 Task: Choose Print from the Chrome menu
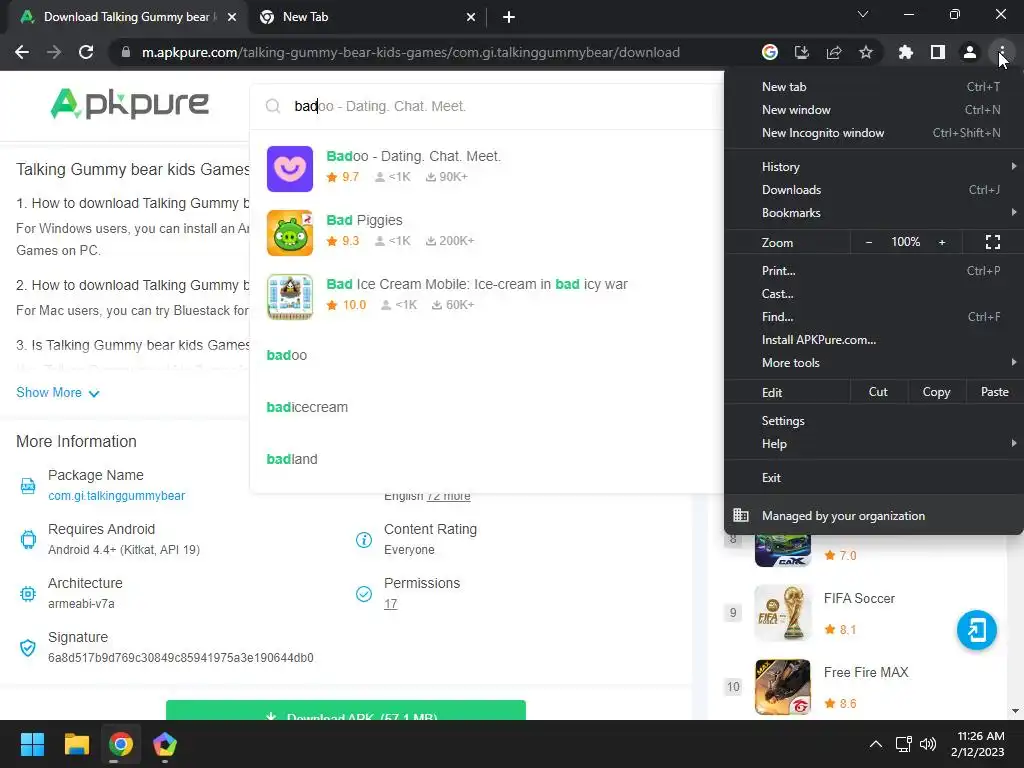pos(874,270)
